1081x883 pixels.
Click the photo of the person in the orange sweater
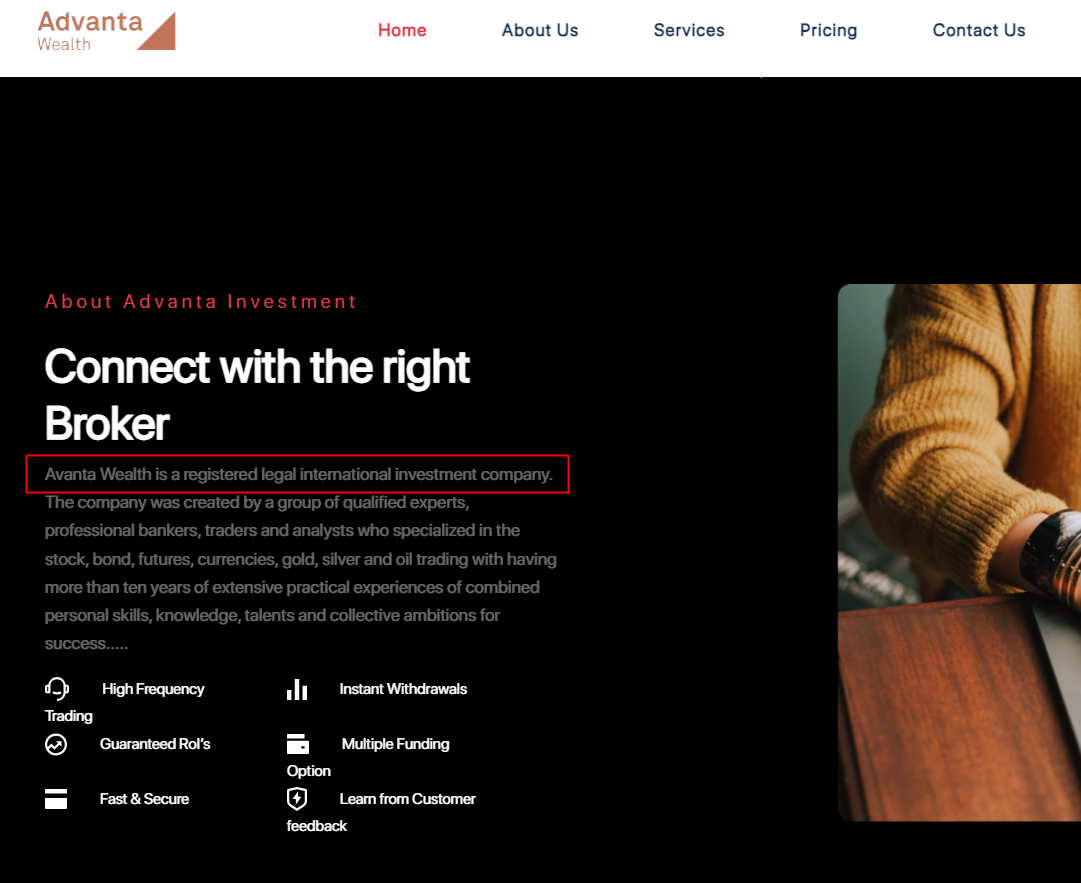tap(959, 552)
